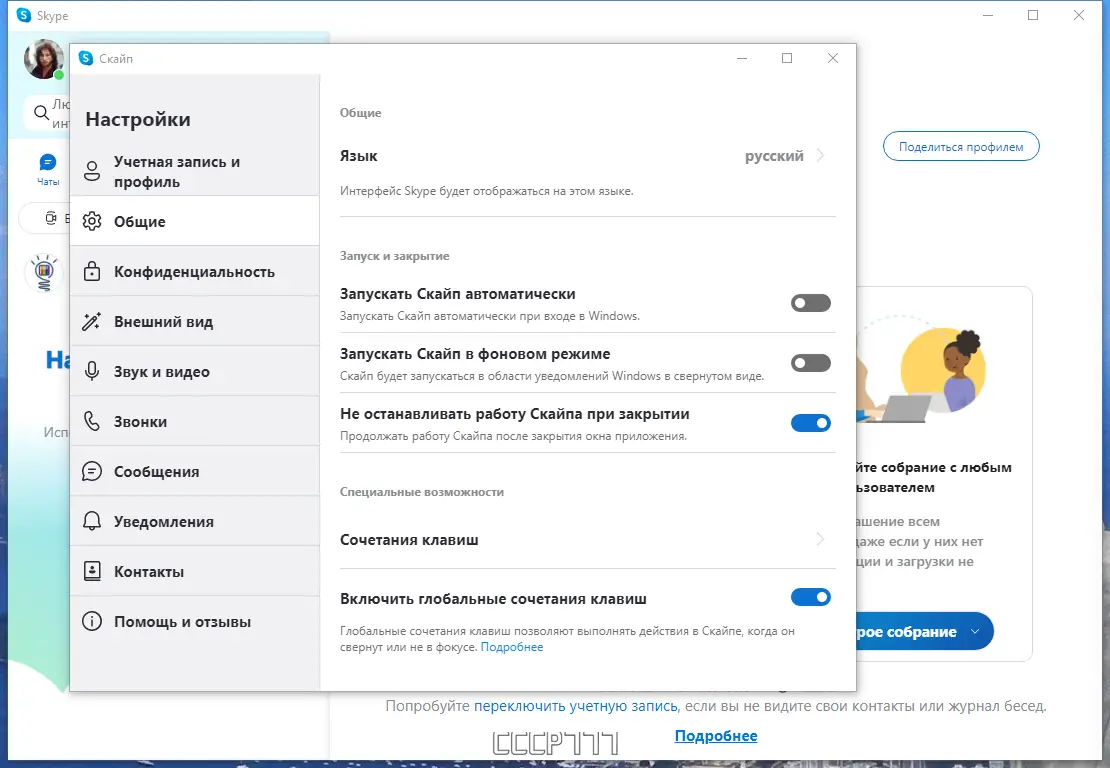Viewport: 1110px width, 768px height.
Task: Click the contact card icon for Контакты
Action: (x=92, y=571)
